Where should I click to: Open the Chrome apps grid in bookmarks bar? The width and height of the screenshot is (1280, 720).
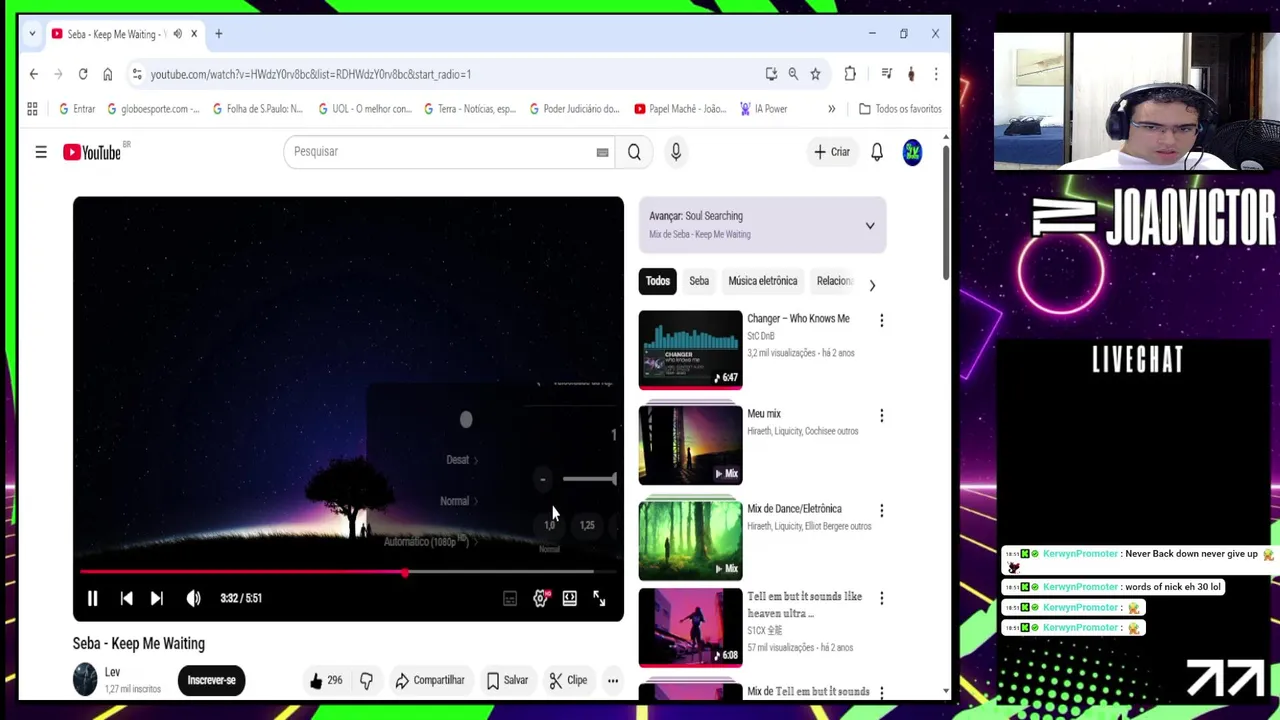32,109
